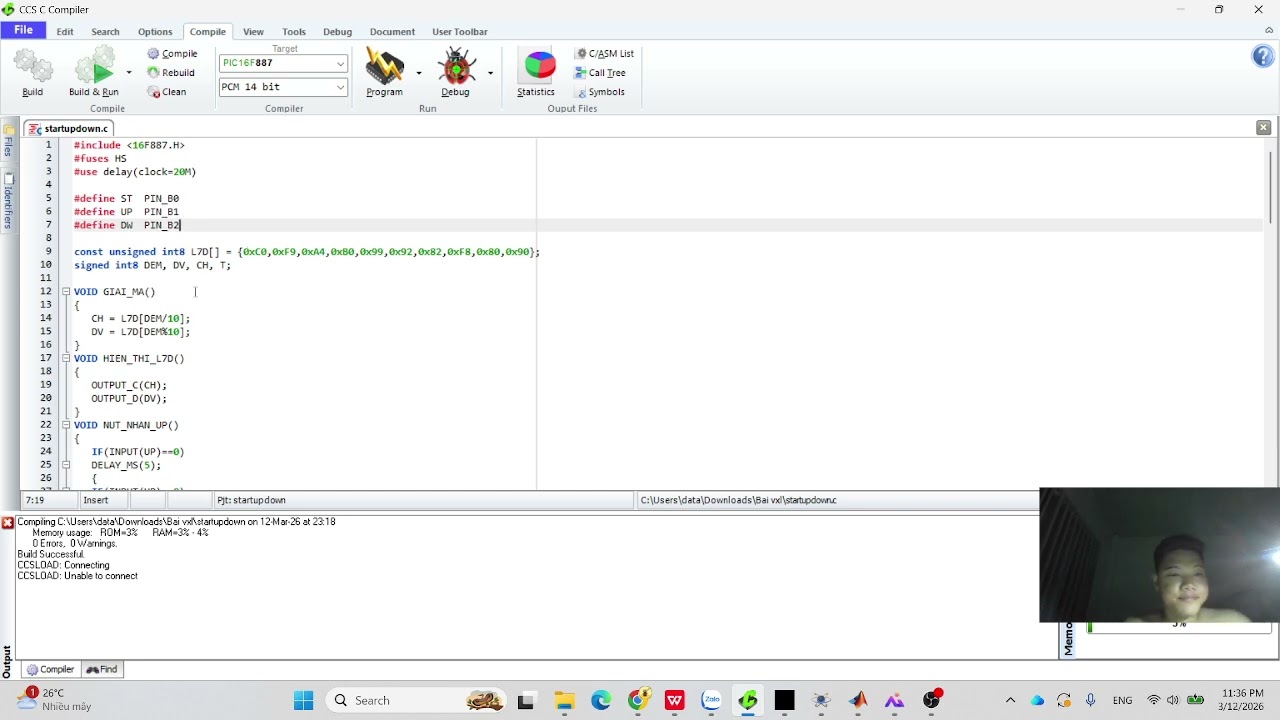Click the 'Build Successful' output line
The height and width of the screenshot is (720, 1280).
(x=51, y=554)
